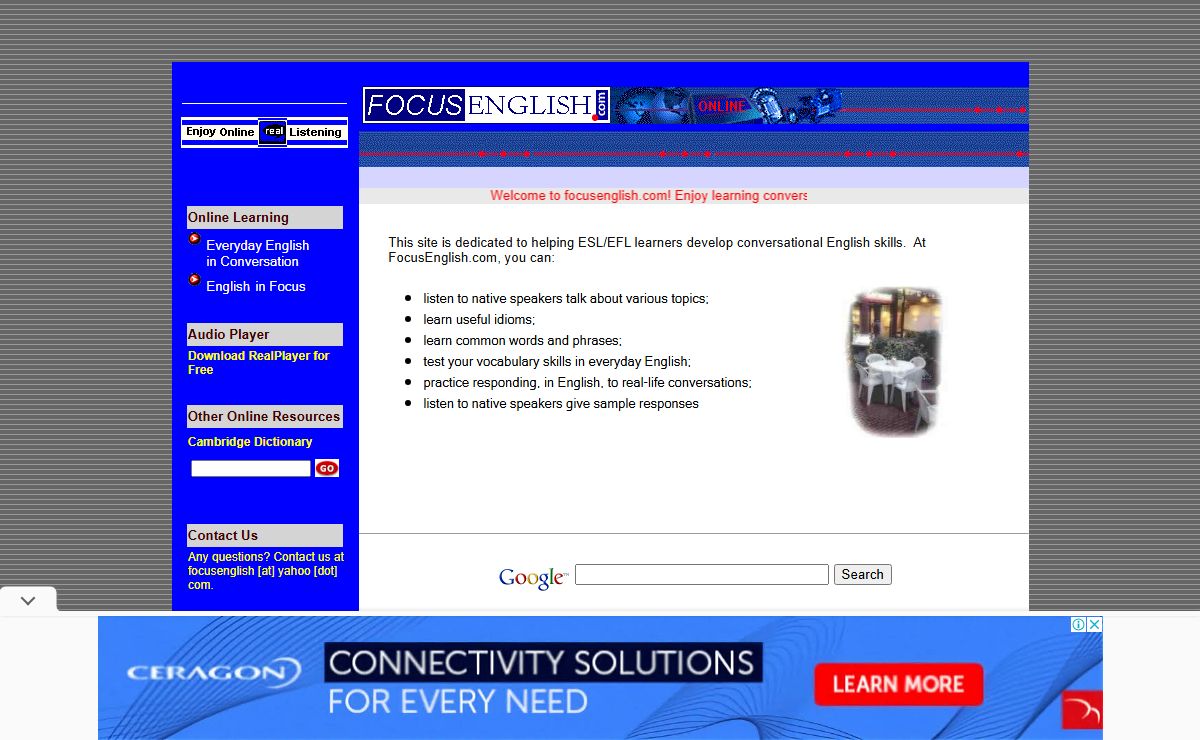Click the contact email address text
The height and width of the screenshot is (740, 1200).
click(263, 578)
